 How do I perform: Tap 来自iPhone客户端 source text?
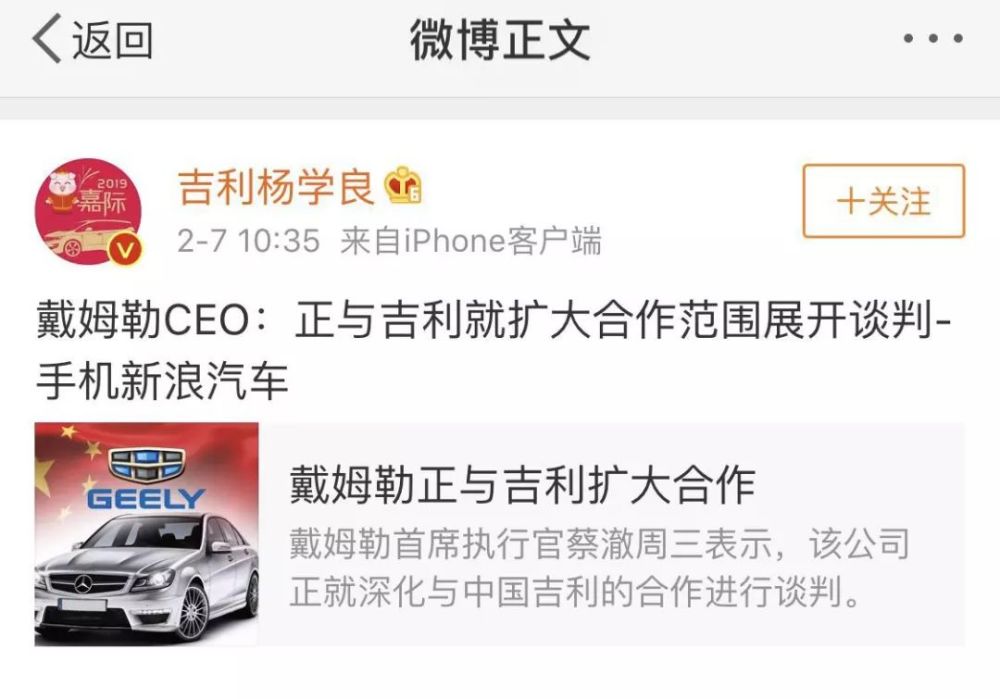[x=471, y=241]
